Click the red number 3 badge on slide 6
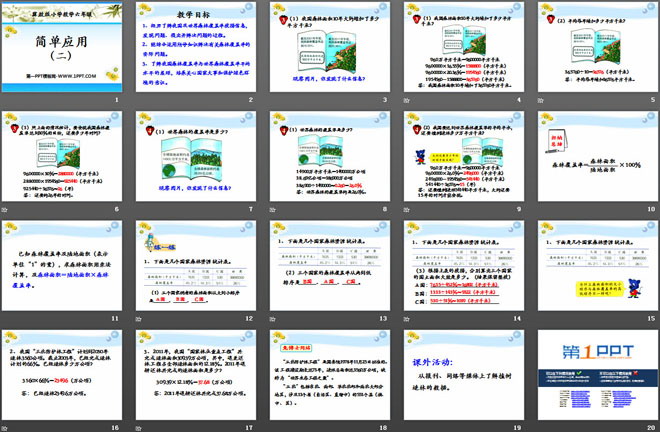The image size is (660, 432). point(11,128)
